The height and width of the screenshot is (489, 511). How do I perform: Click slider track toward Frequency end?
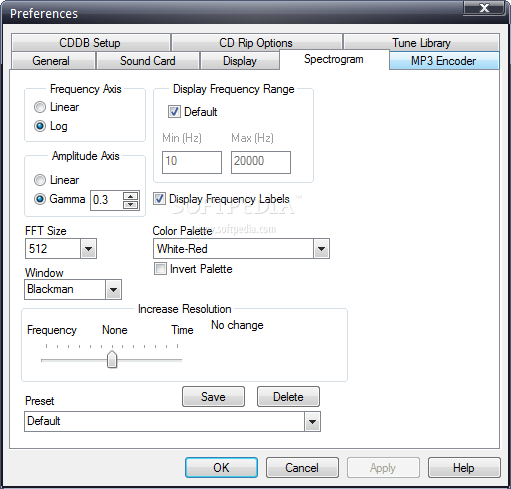[x=73, y=360]
